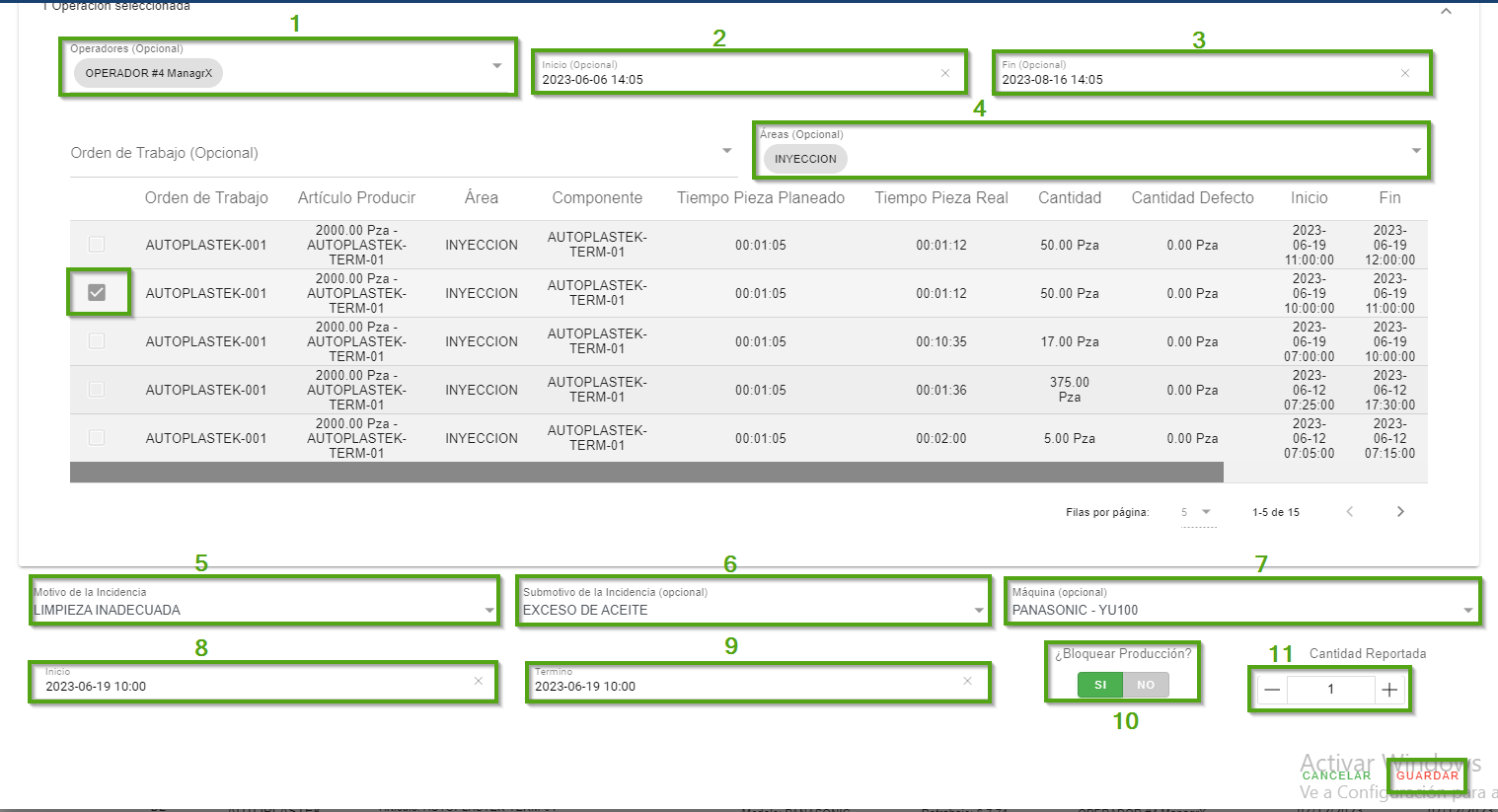This screenshot has height=812, width=1498.
Task: Clear the Inicio (Opcional) filter date
Action: [x=944, y=73]
